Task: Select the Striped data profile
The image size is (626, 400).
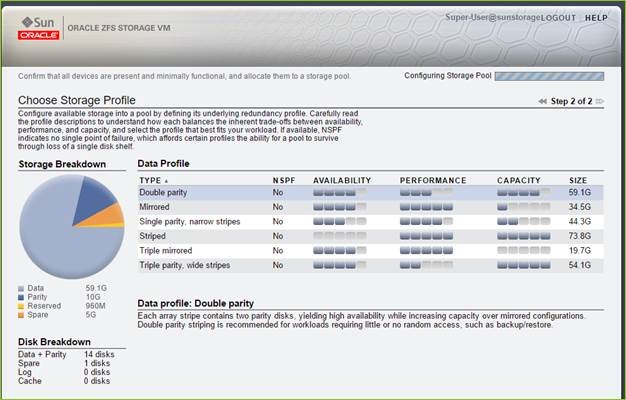Action: point(370,236)
